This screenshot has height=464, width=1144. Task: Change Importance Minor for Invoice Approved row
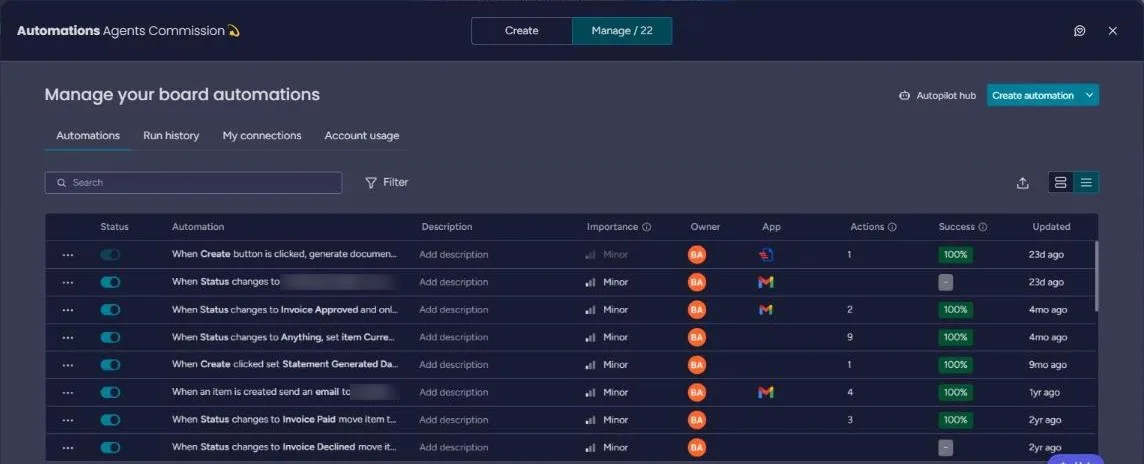(607, 310)
